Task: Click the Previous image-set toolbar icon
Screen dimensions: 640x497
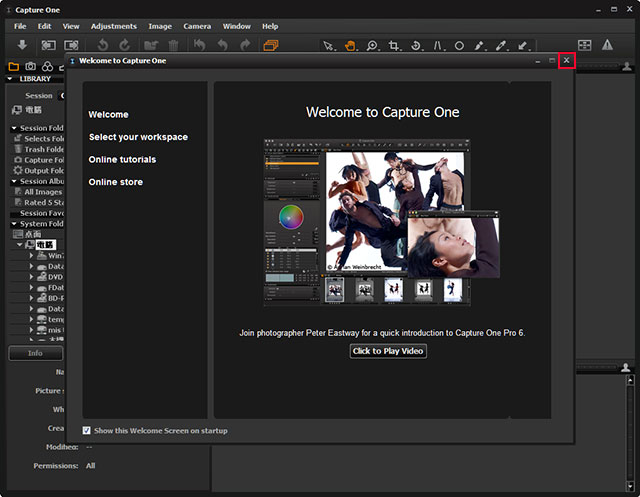Action: click(49, 45)
